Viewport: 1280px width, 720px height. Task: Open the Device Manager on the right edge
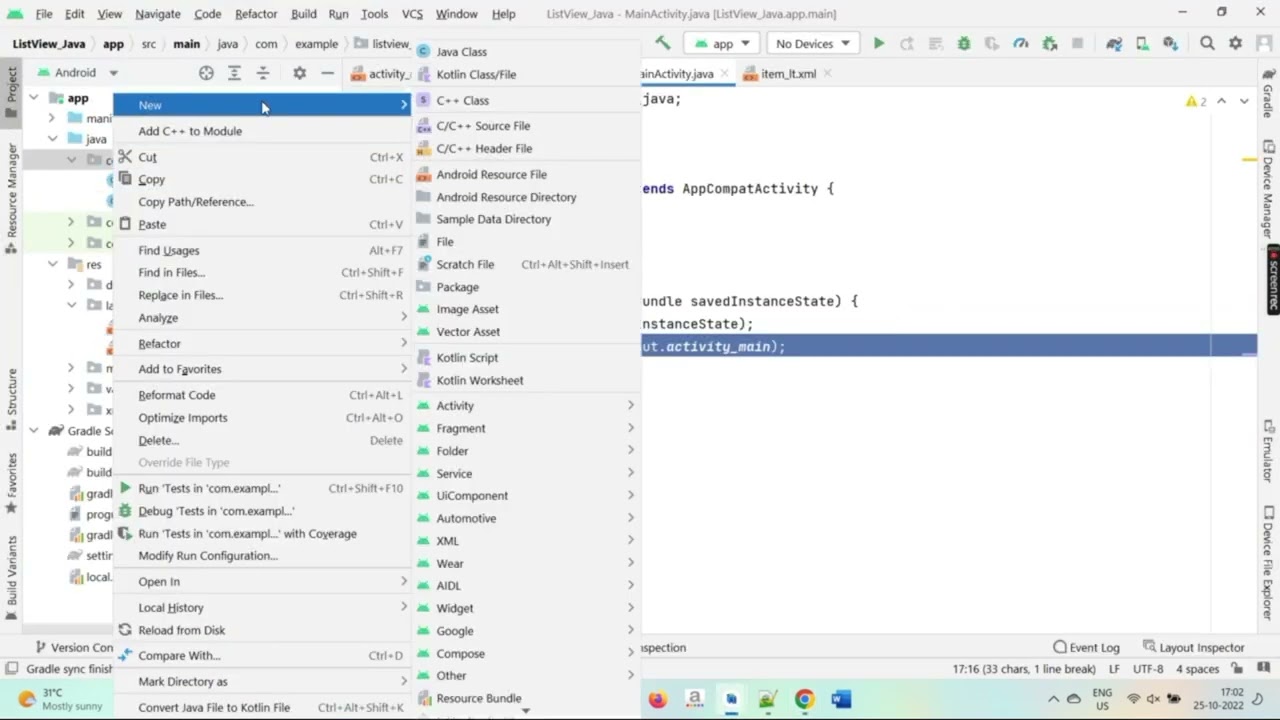click(x=1267, y=188)
